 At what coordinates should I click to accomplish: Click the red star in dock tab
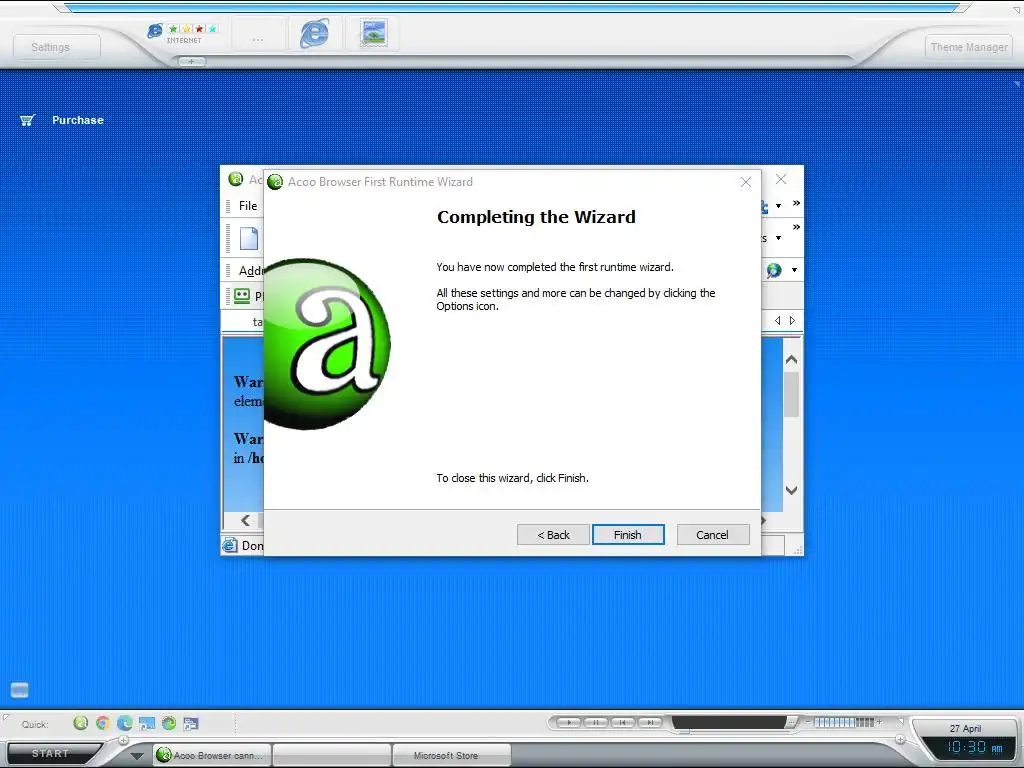click(199, 29)
